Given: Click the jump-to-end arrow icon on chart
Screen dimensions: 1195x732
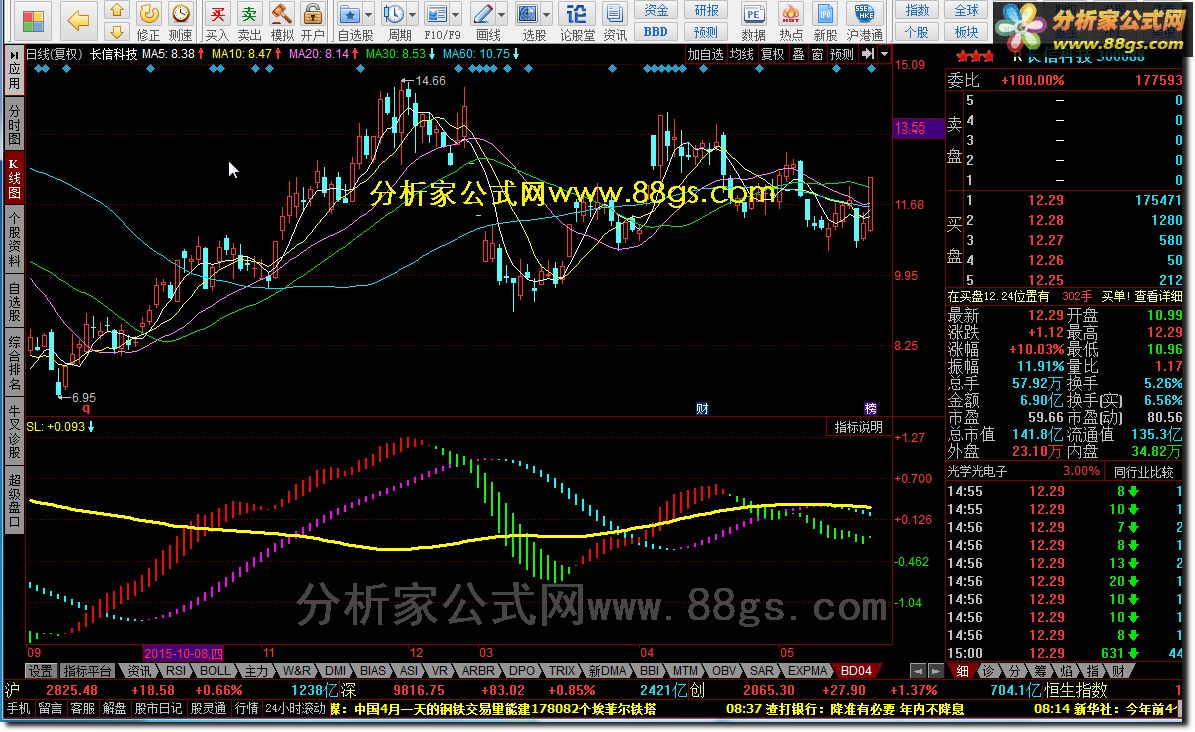Looking at the screenshot, I should coord(868,54).
